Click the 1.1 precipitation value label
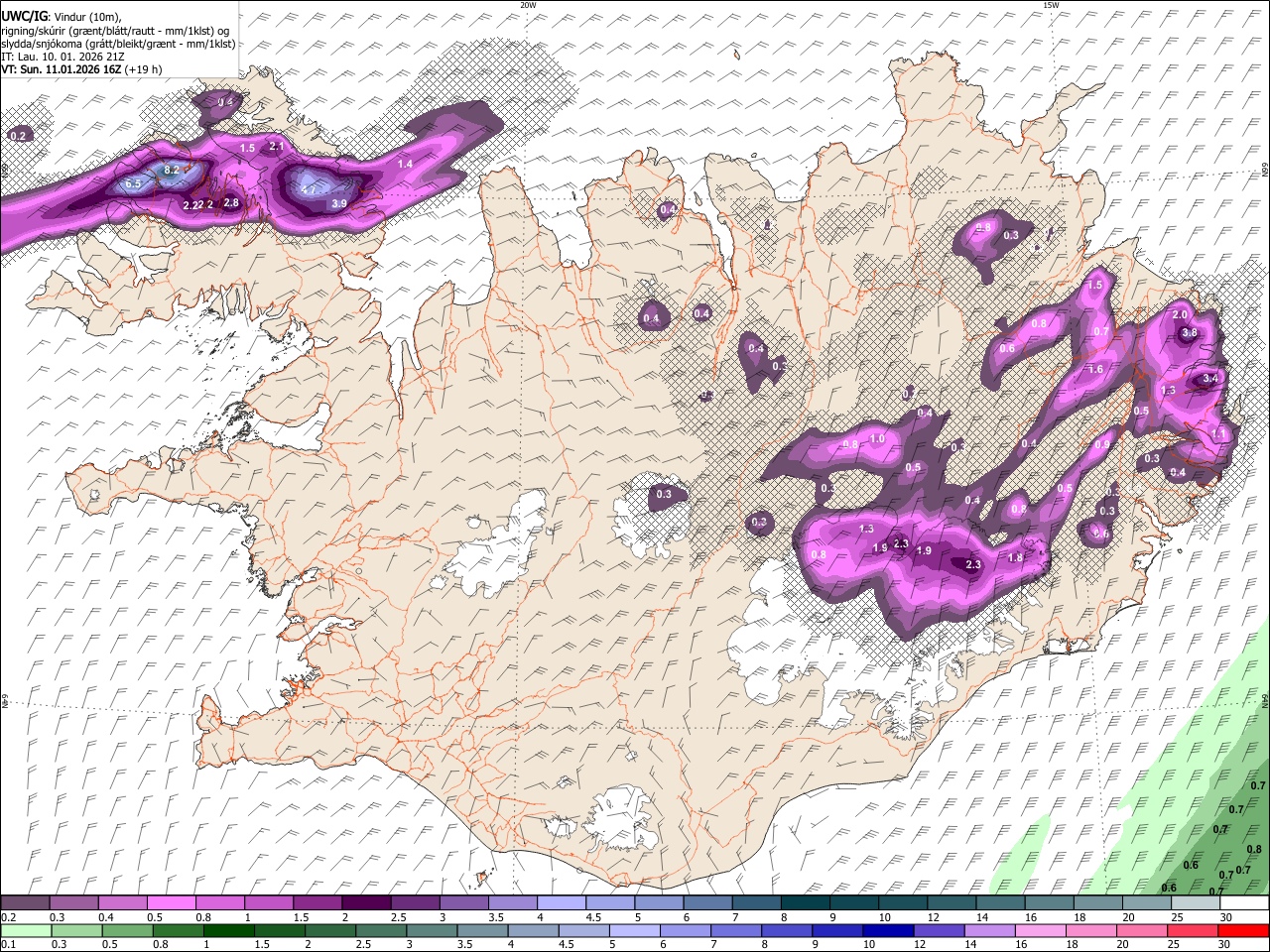The width and height of the screenshot is (1270, 952). point(1219,434)
